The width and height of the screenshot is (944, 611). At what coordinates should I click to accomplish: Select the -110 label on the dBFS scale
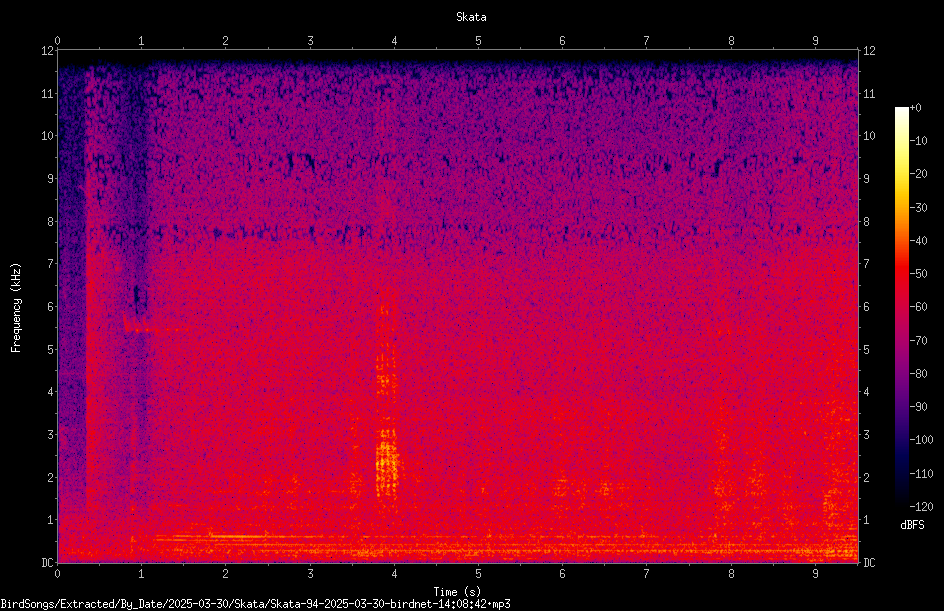[921, 474]
